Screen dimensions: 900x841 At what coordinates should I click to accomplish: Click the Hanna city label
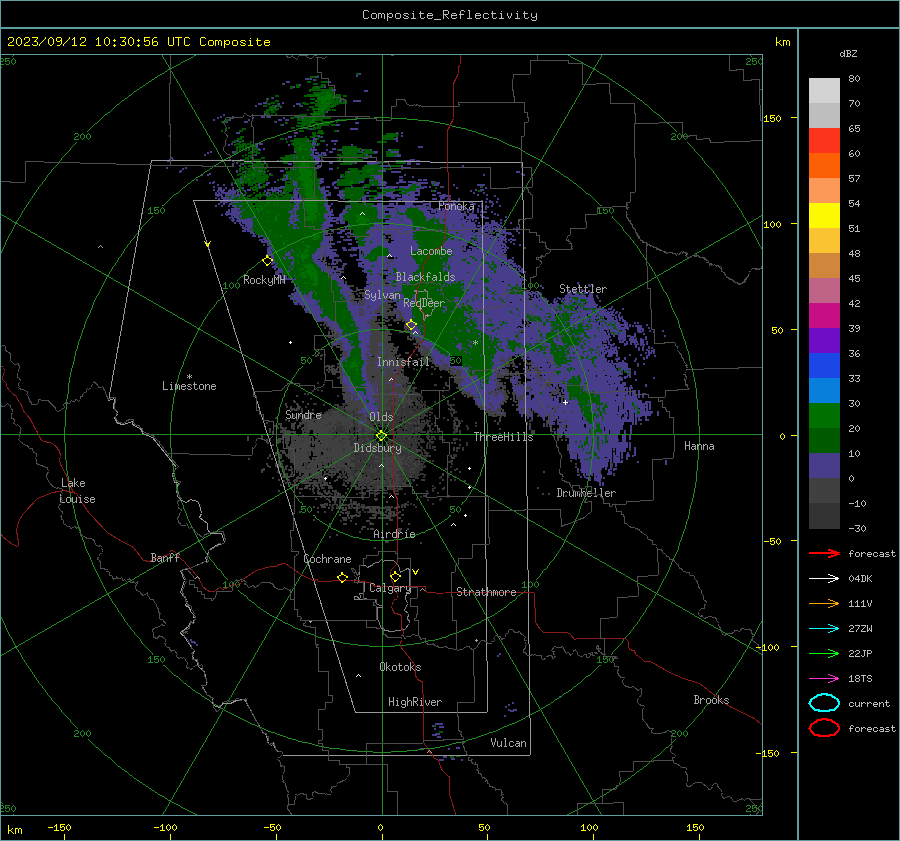[699, 446]
